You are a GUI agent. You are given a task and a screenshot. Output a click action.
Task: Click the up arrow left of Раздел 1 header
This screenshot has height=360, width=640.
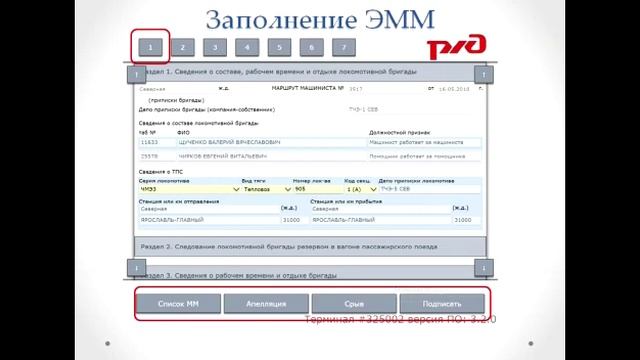136,75
